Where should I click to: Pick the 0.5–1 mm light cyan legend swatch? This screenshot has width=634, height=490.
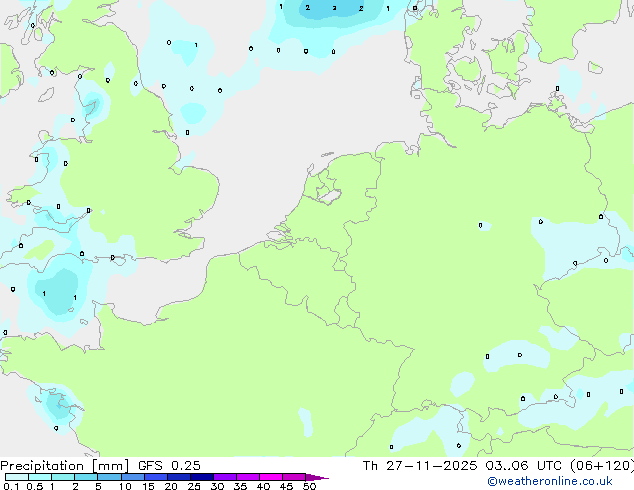(x=40, y=477)
